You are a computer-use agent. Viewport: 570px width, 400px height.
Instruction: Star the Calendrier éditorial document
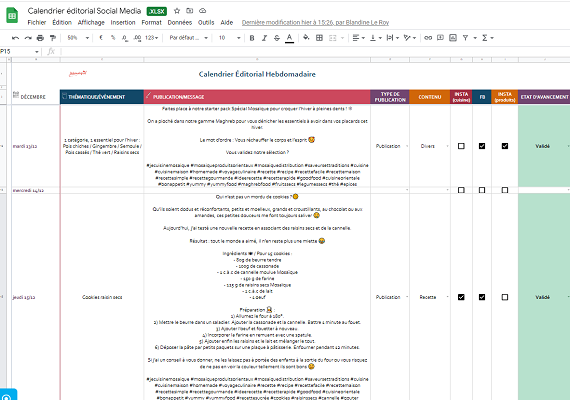177,11
